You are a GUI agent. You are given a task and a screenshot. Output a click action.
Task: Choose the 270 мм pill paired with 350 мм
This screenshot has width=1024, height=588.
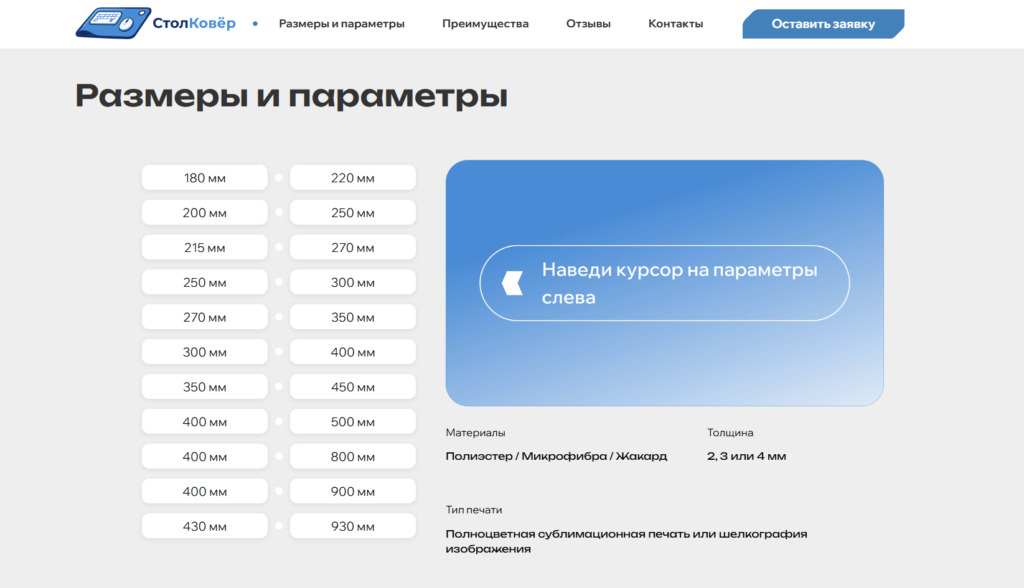click(204, 317)
